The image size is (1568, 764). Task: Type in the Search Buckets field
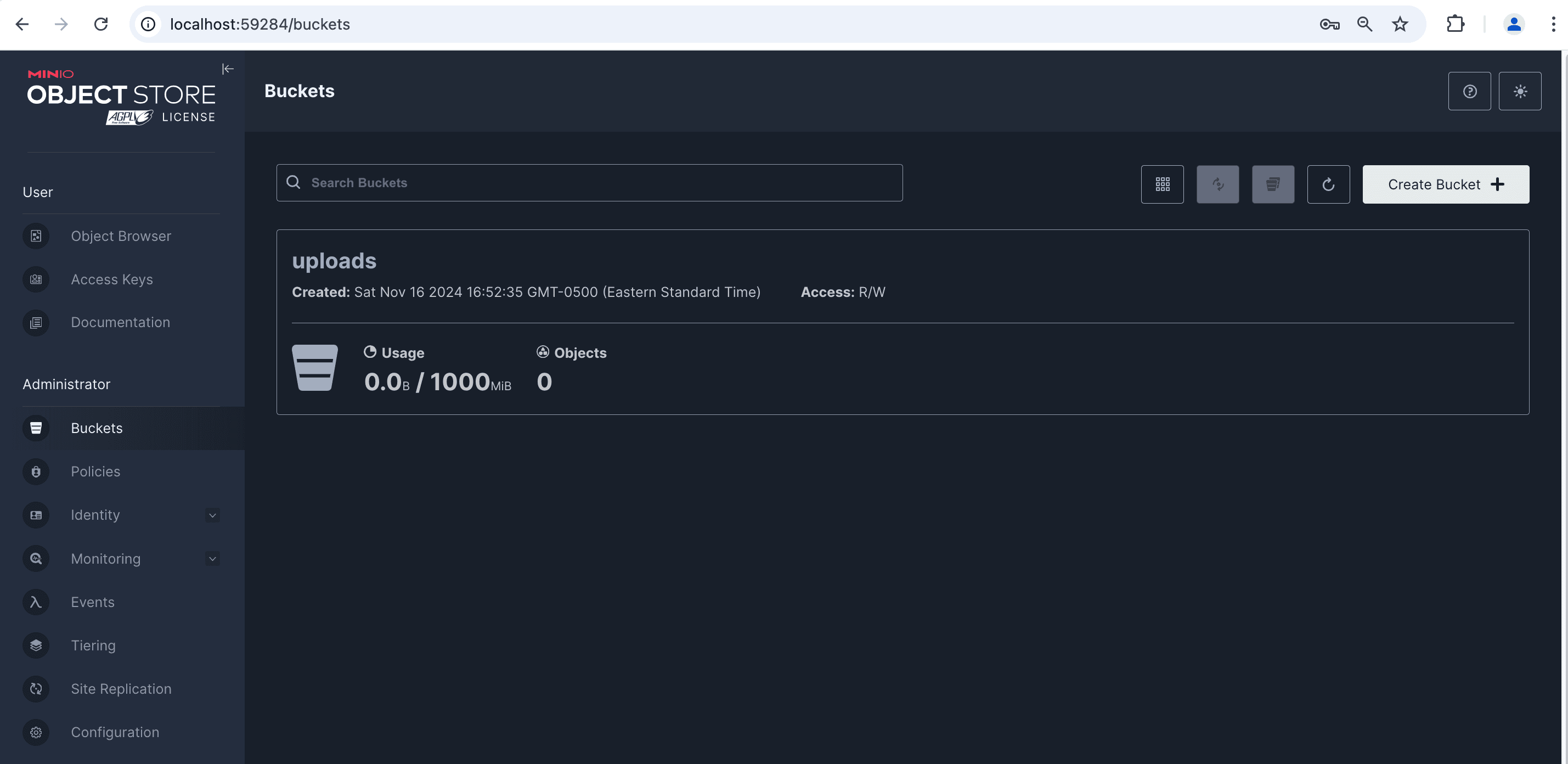click(x=602, y=183)
